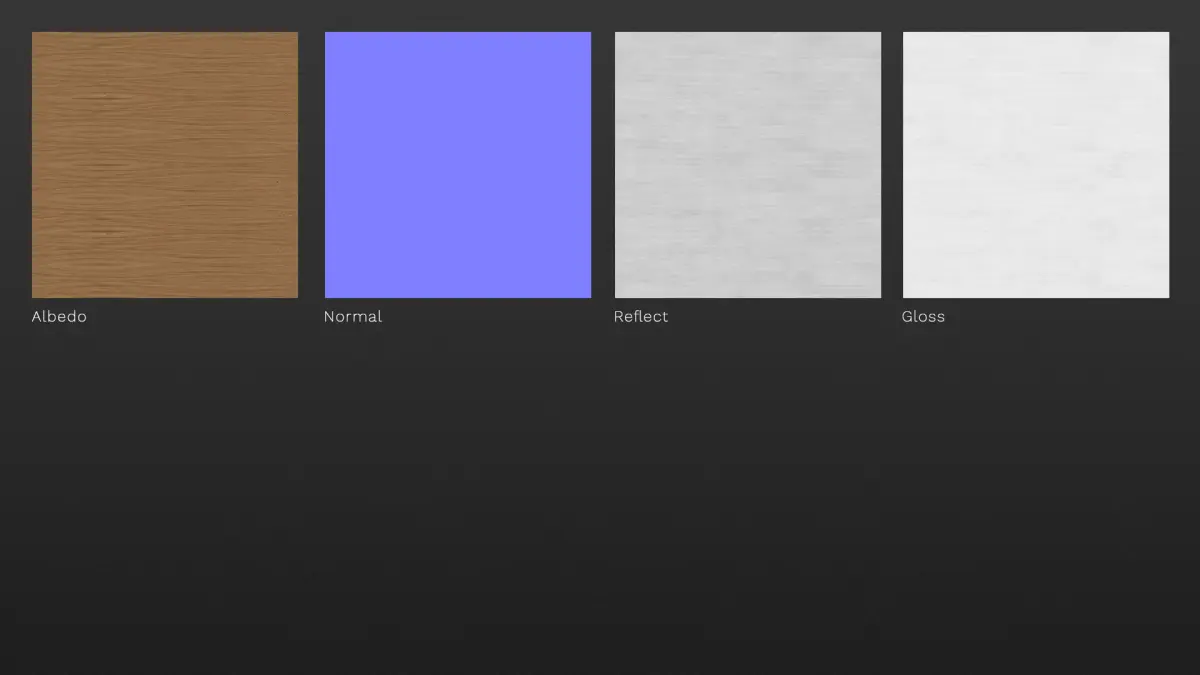Click the 'Reflect' label text
Viewport: 1200px width, 675px height.
coord(641,316)
